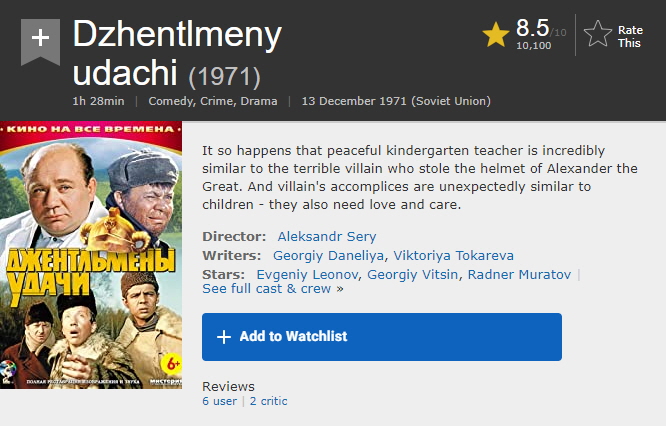Open writer Viktoriya Tokareva's page
Image resolution: width=666 pixels, height=426 pixels.
click(453, 255)
